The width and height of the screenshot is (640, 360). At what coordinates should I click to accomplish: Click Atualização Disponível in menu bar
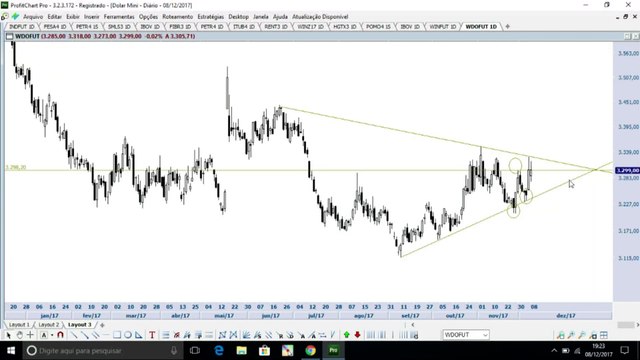click(x=320, y=17)
